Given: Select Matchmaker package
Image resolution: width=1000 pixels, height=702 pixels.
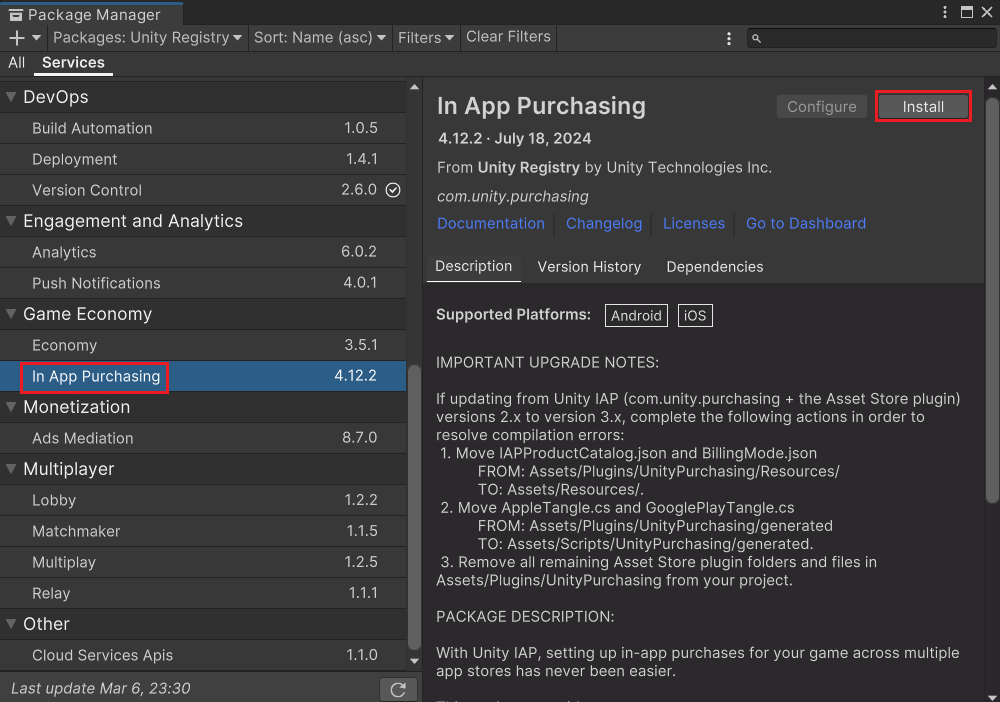Looking at the screenshot, I should coord(203,531).
